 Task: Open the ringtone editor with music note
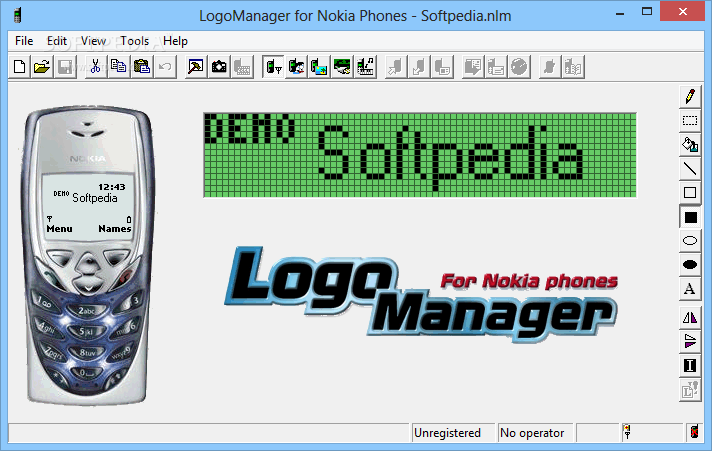tap(366, 67)
